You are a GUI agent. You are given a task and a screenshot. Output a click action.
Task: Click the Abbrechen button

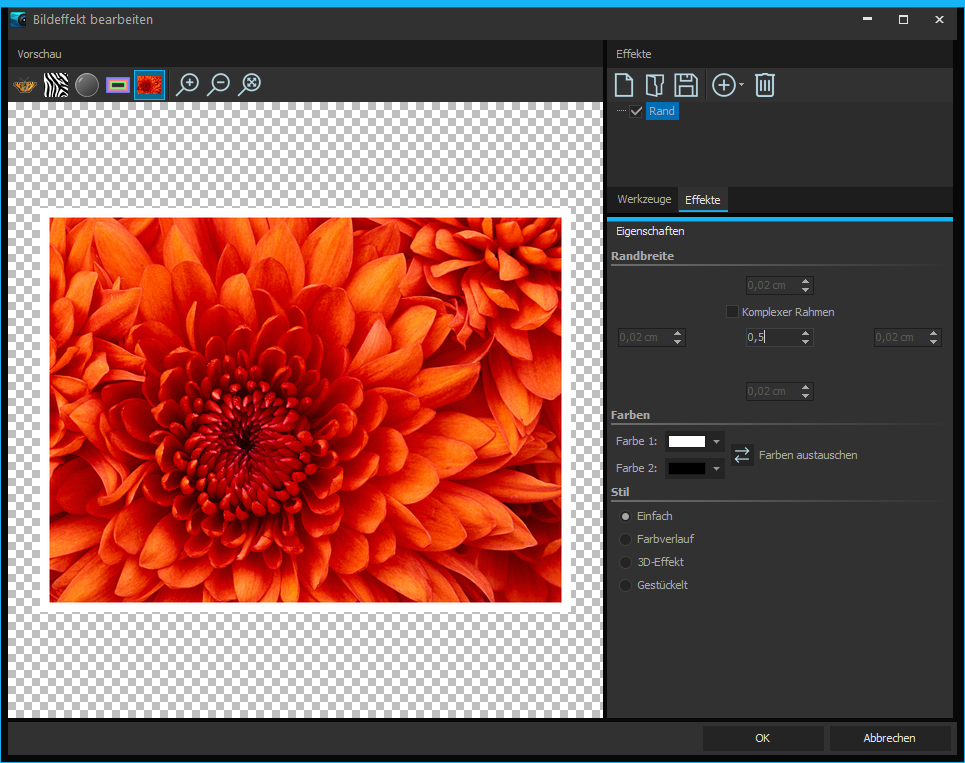pyautogui.click(x=888, y=738)
